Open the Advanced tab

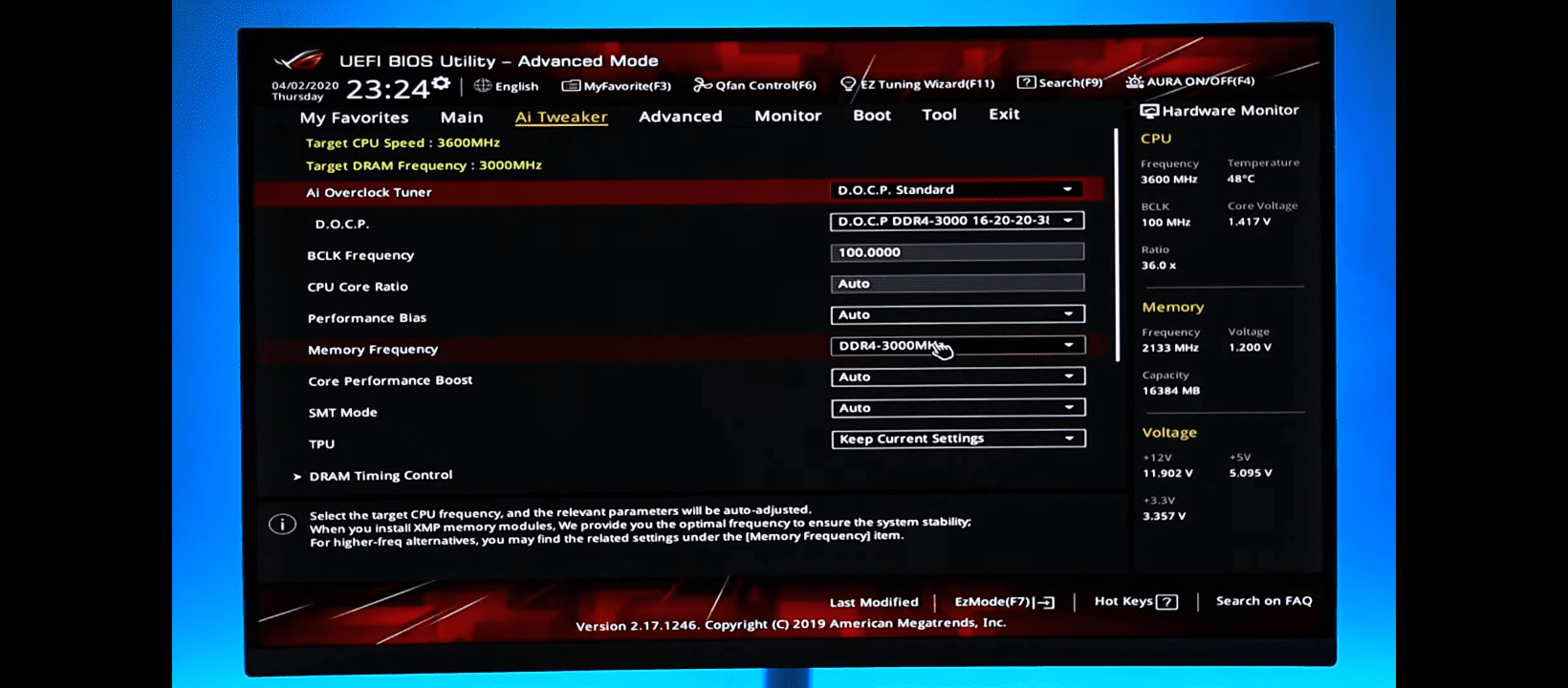point(681,116)
